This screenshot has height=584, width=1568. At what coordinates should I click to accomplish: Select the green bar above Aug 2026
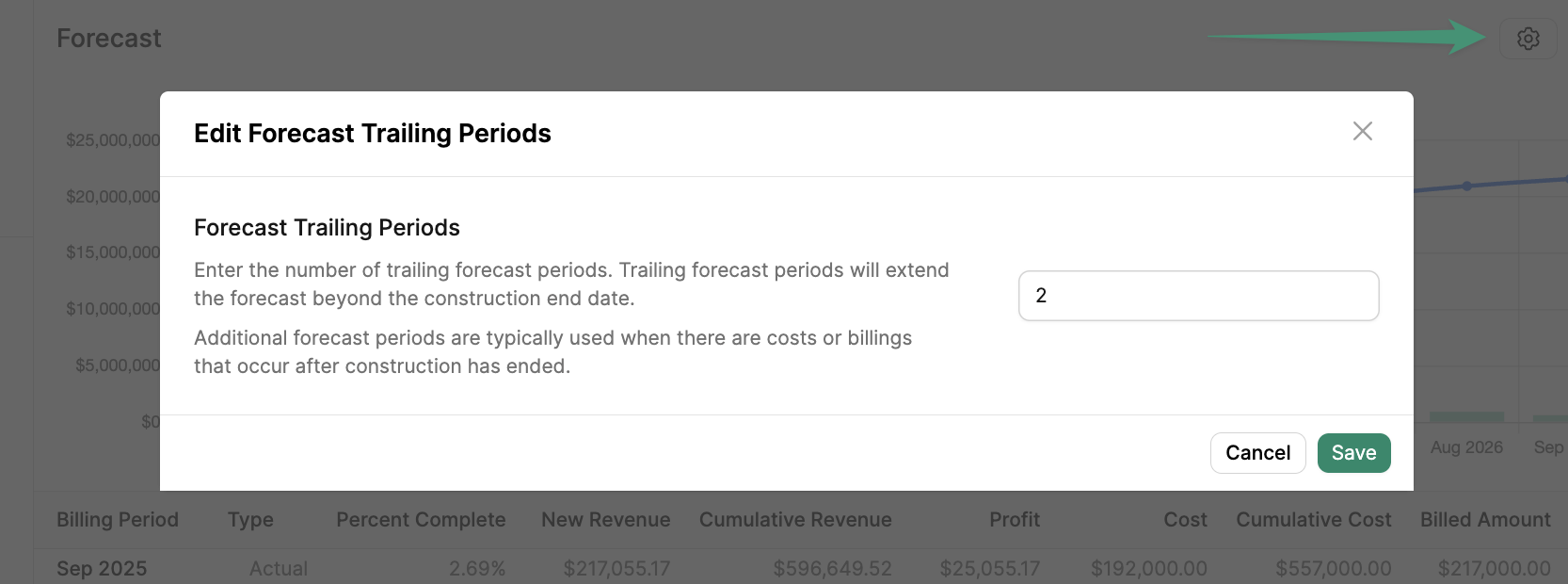pos(1466,416)
